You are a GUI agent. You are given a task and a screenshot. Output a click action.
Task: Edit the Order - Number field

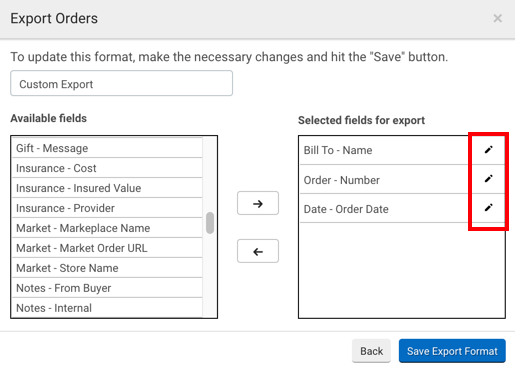(488, 179)
